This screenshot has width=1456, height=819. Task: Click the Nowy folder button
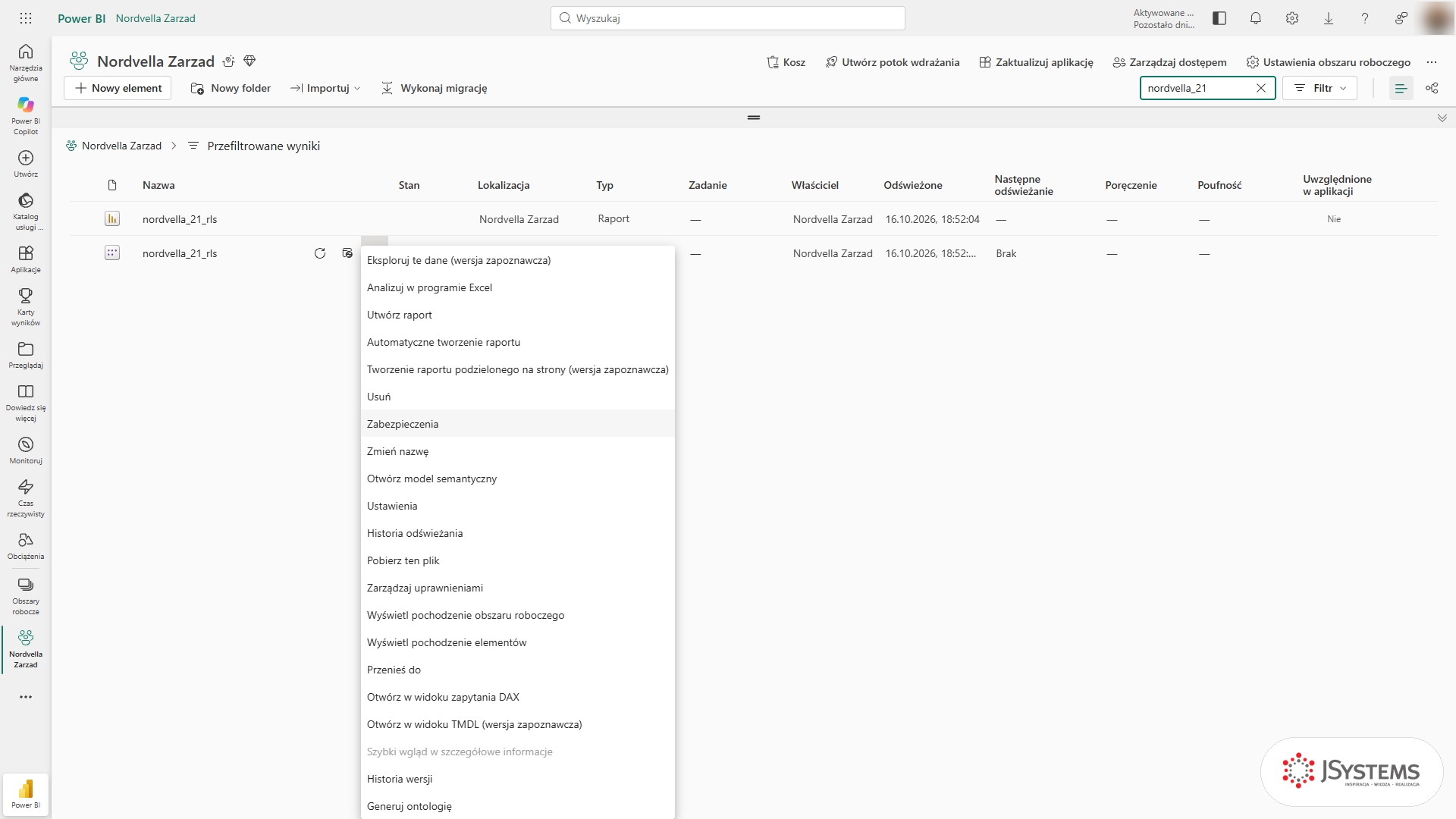coord(231,88)
